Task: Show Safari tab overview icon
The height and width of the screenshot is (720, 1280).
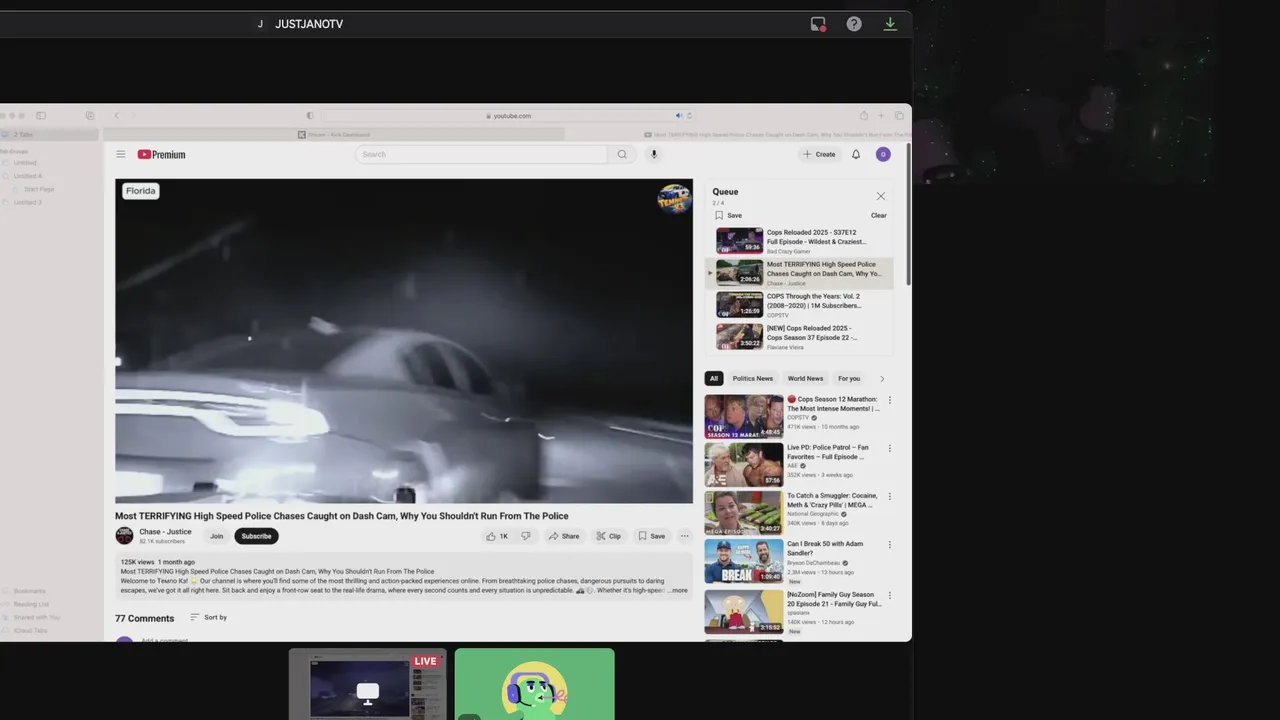Action: [x=899, y=115]
